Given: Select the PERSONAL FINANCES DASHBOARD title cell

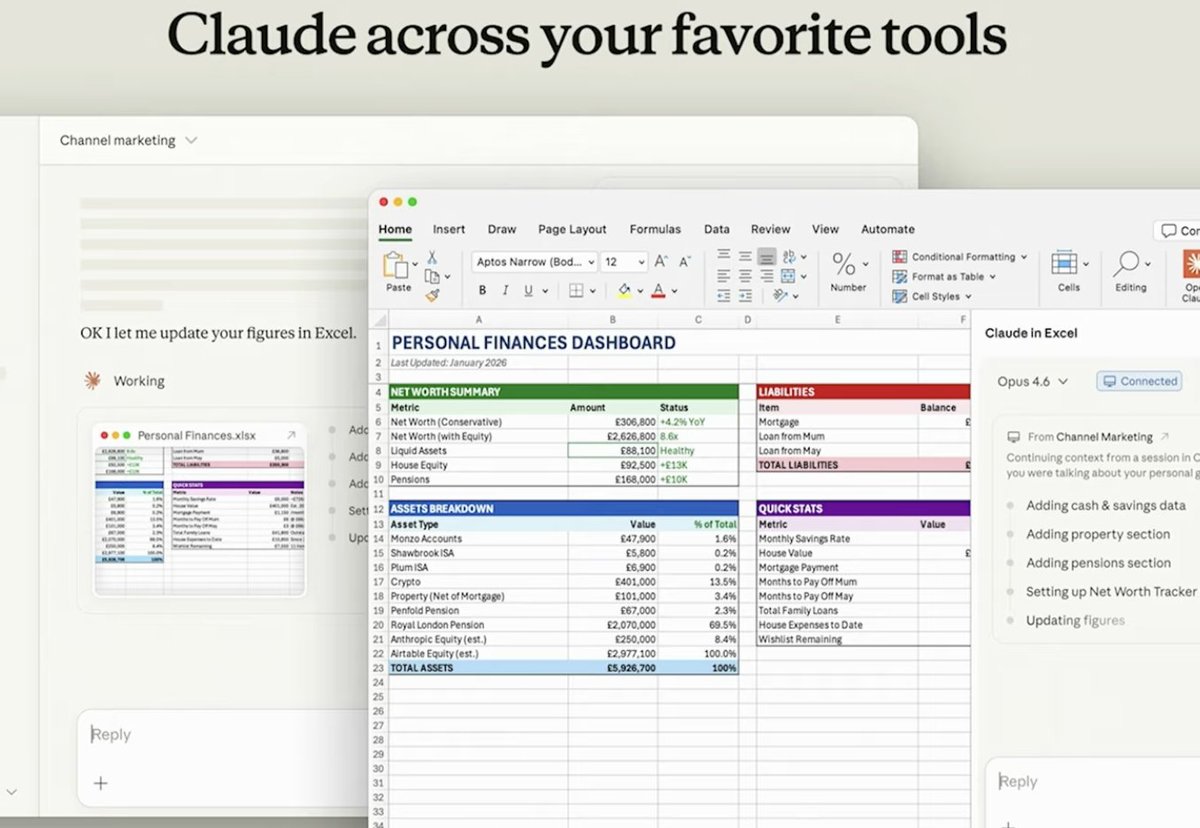Looking at the screenshot, I should (x=533, y=343).
